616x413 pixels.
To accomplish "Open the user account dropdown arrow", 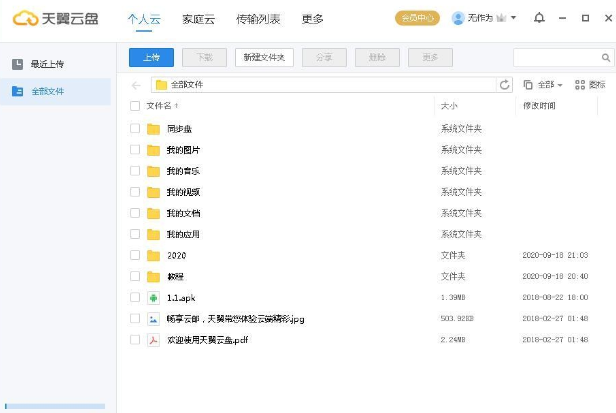I will pos(513,18).
